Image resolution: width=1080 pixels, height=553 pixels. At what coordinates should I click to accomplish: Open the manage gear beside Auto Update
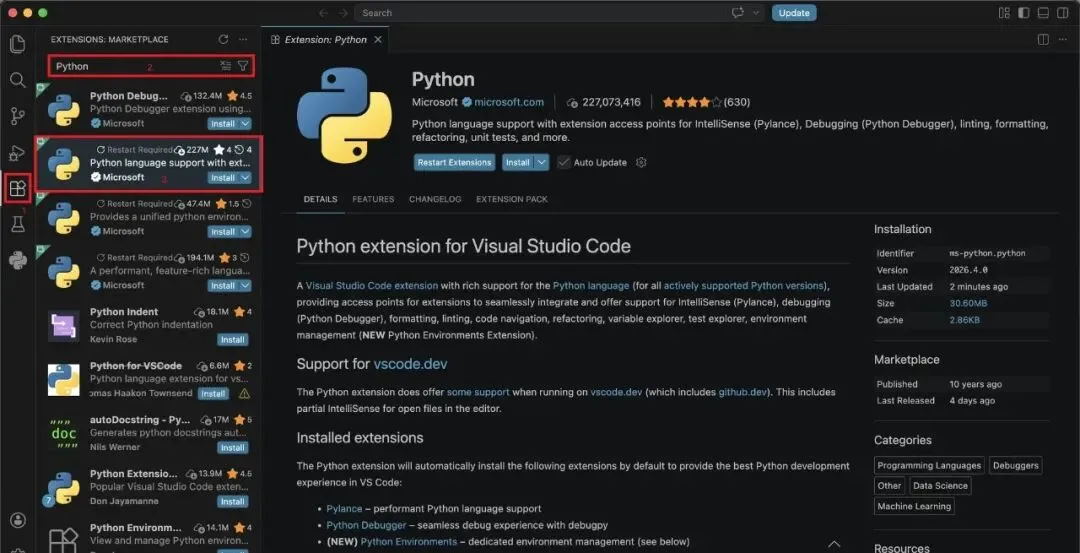pyautogui.click(x=641, y=163)
